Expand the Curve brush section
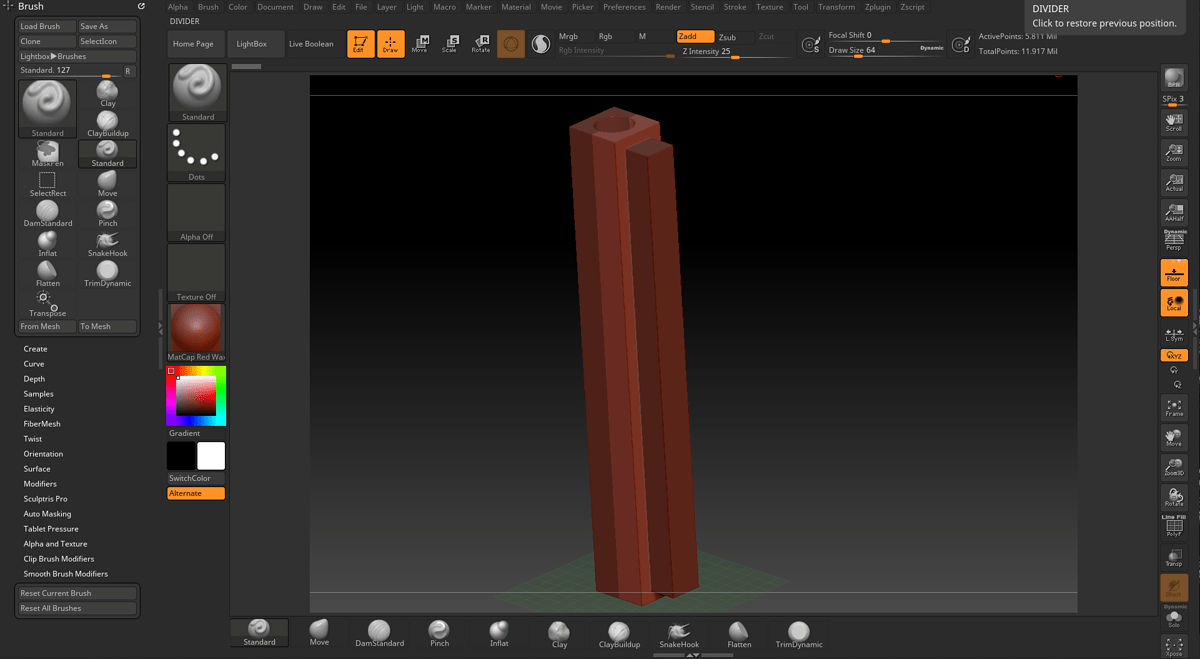1200x659 pixels. (34, 364)
